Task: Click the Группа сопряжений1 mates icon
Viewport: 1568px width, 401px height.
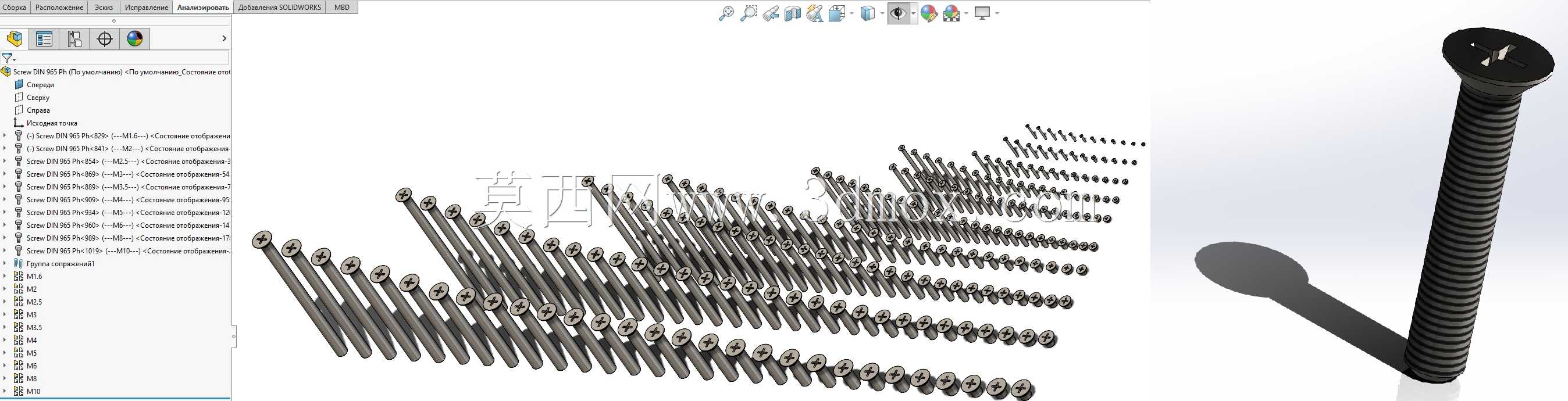Action: [19, 263]
